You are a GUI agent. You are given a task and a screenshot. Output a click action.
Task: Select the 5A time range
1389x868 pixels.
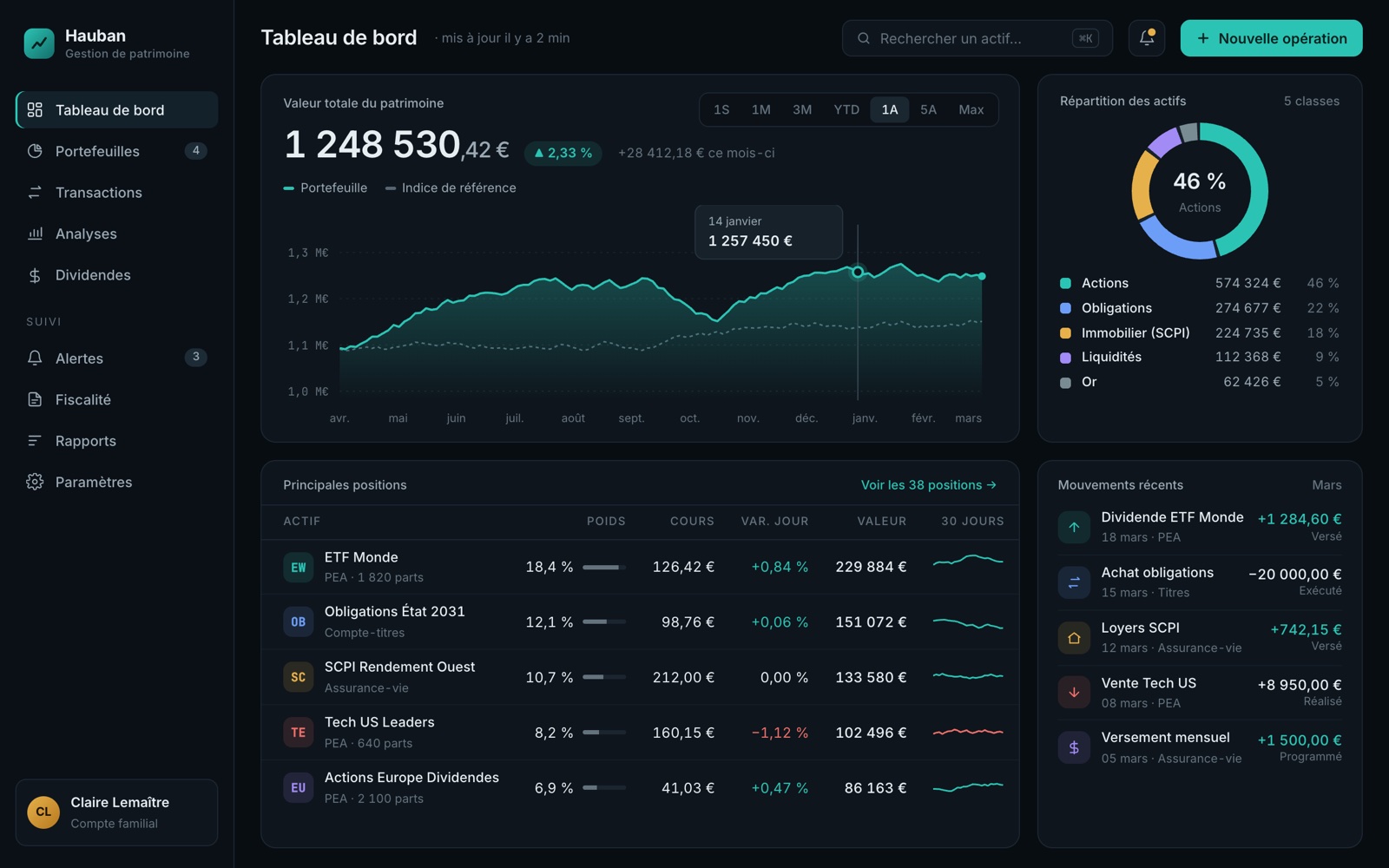(928, 109)
